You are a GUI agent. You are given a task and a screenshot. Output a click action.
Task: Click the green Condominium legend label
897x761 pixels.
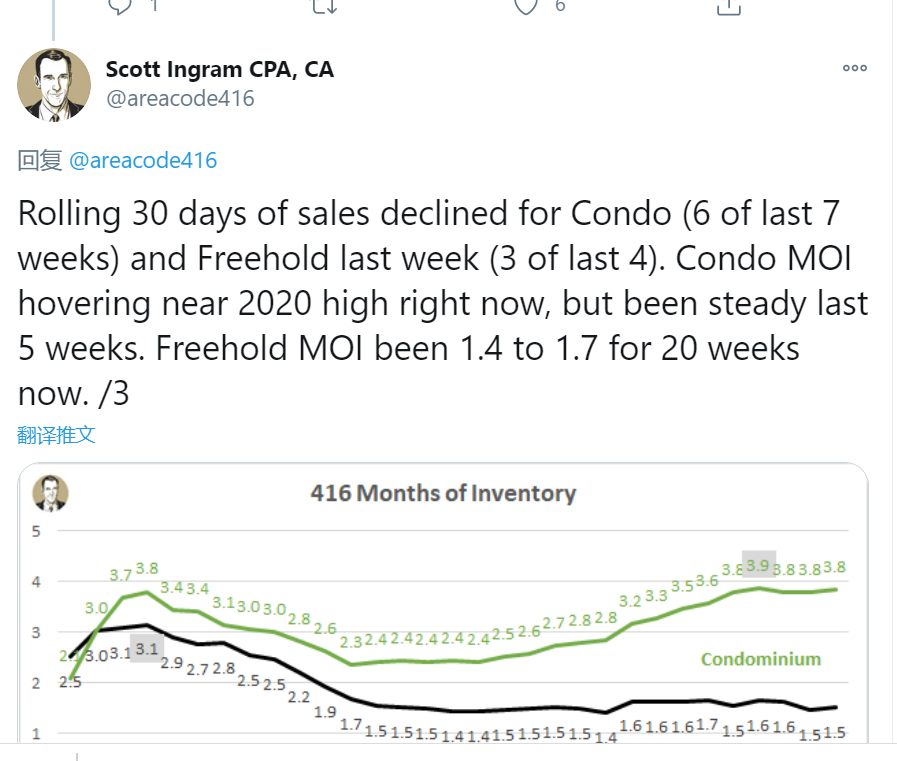761,659
